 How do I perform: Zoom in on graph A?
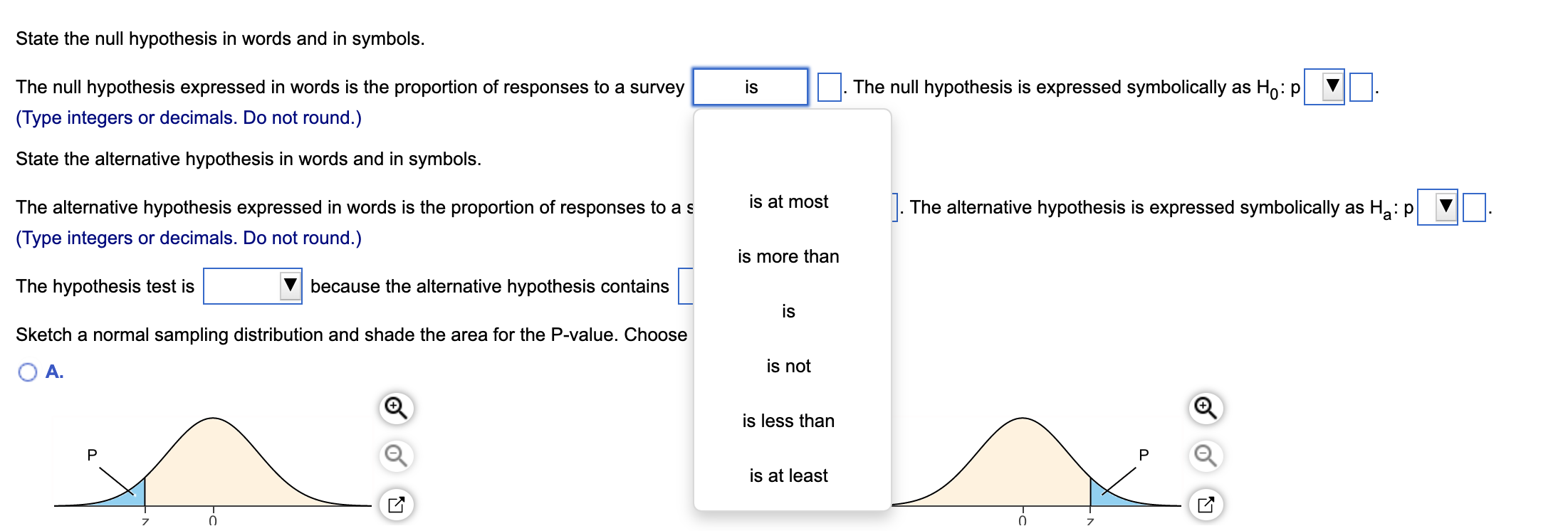396,408
